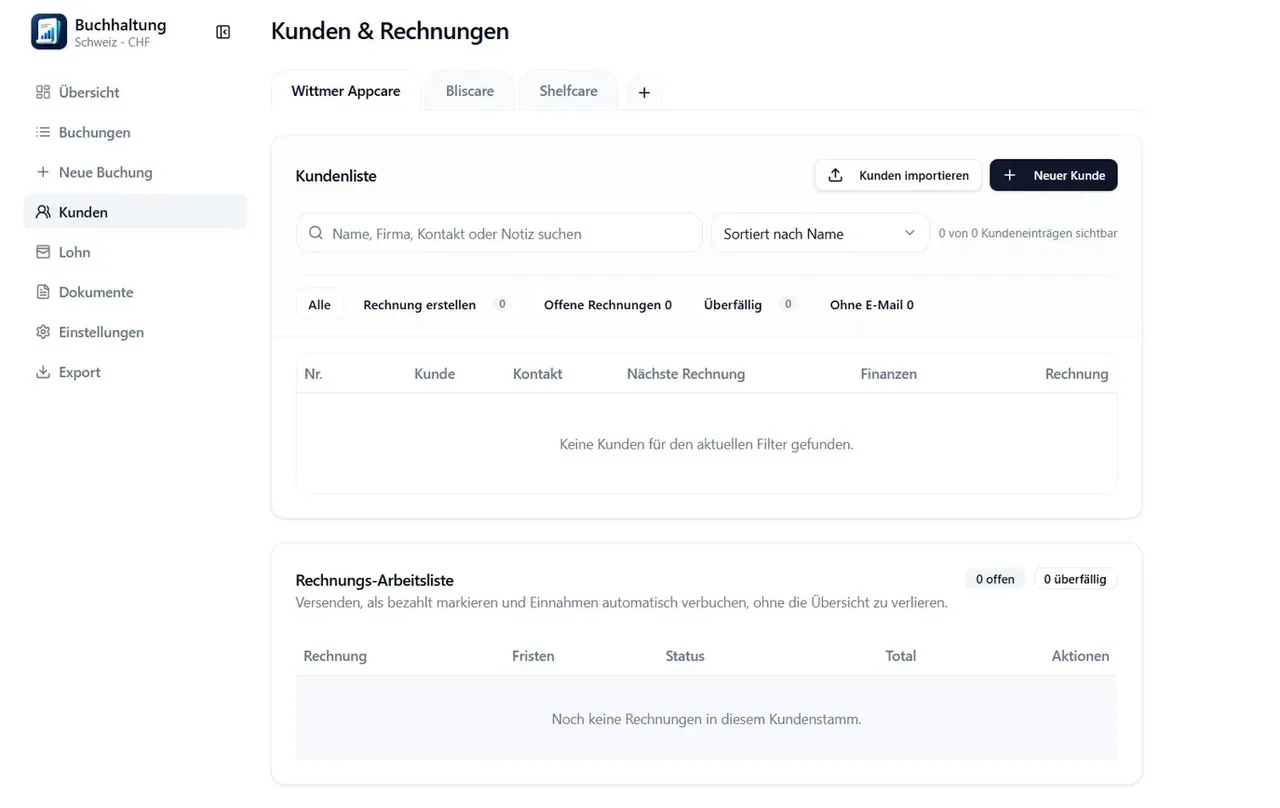
Task: Click the Einstellungen gear icon in the sidebar
Action: pos(43,332)
